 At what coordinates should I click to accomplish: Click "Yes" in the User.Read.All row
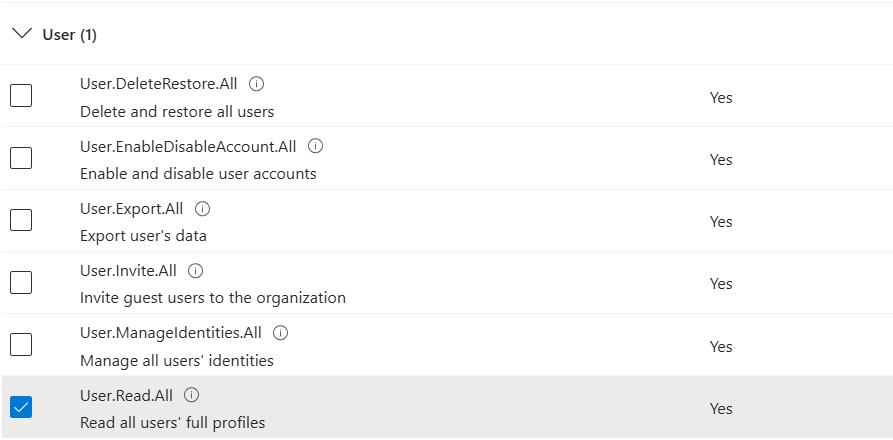point(720,409)
